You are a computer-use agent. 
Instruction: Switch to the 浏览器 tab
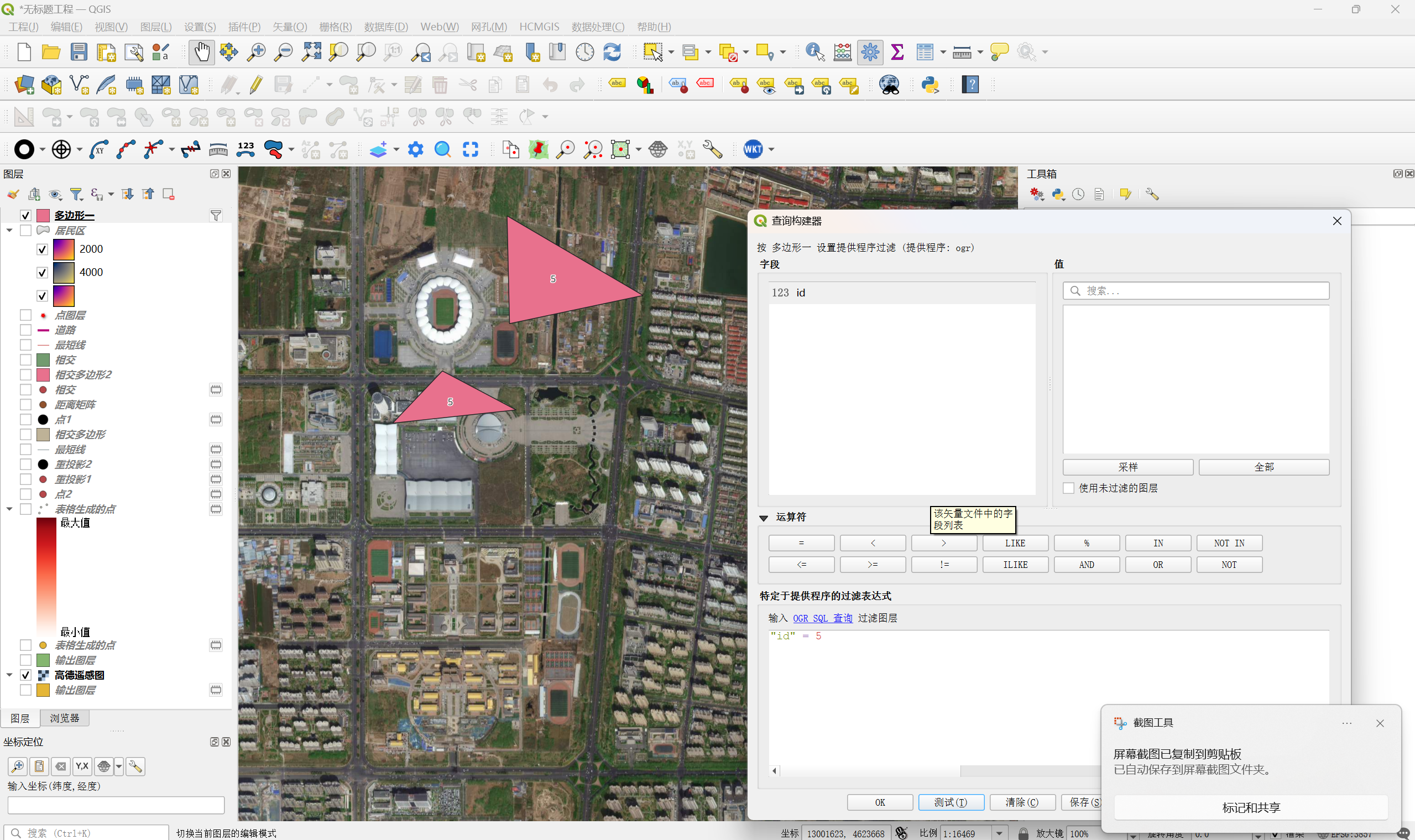pos(65,718)
